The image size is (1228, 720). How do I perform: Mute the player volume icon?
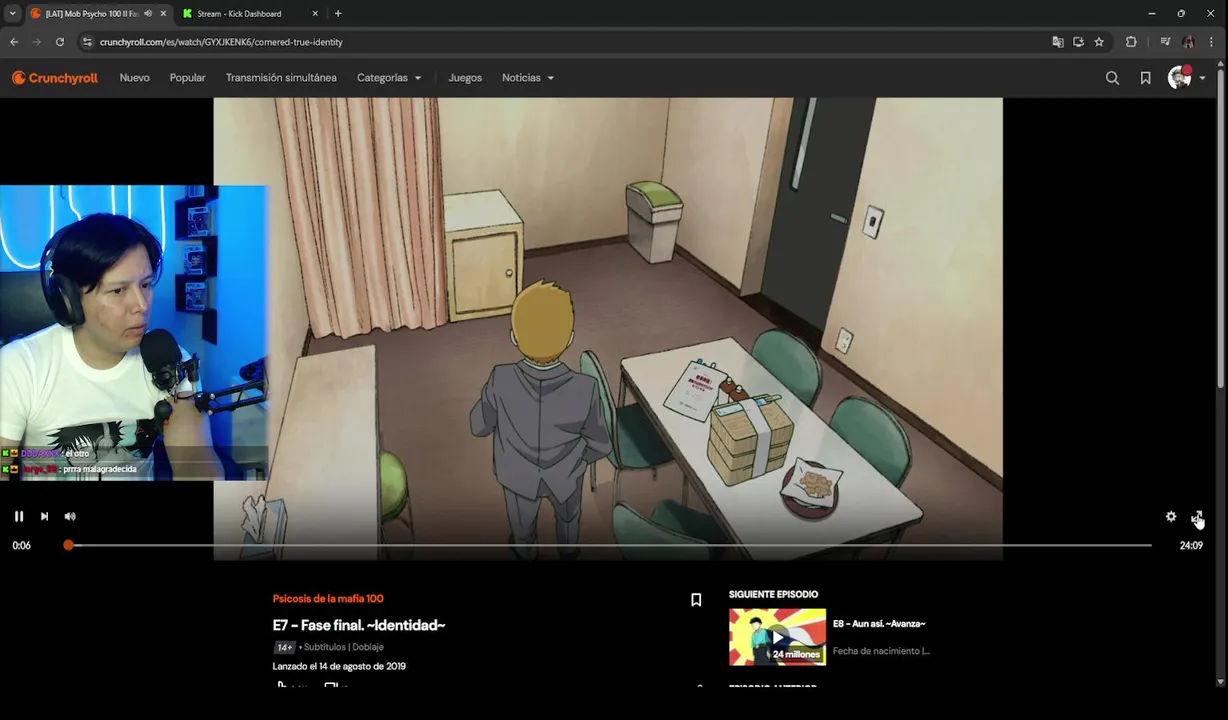pos(70,516)
